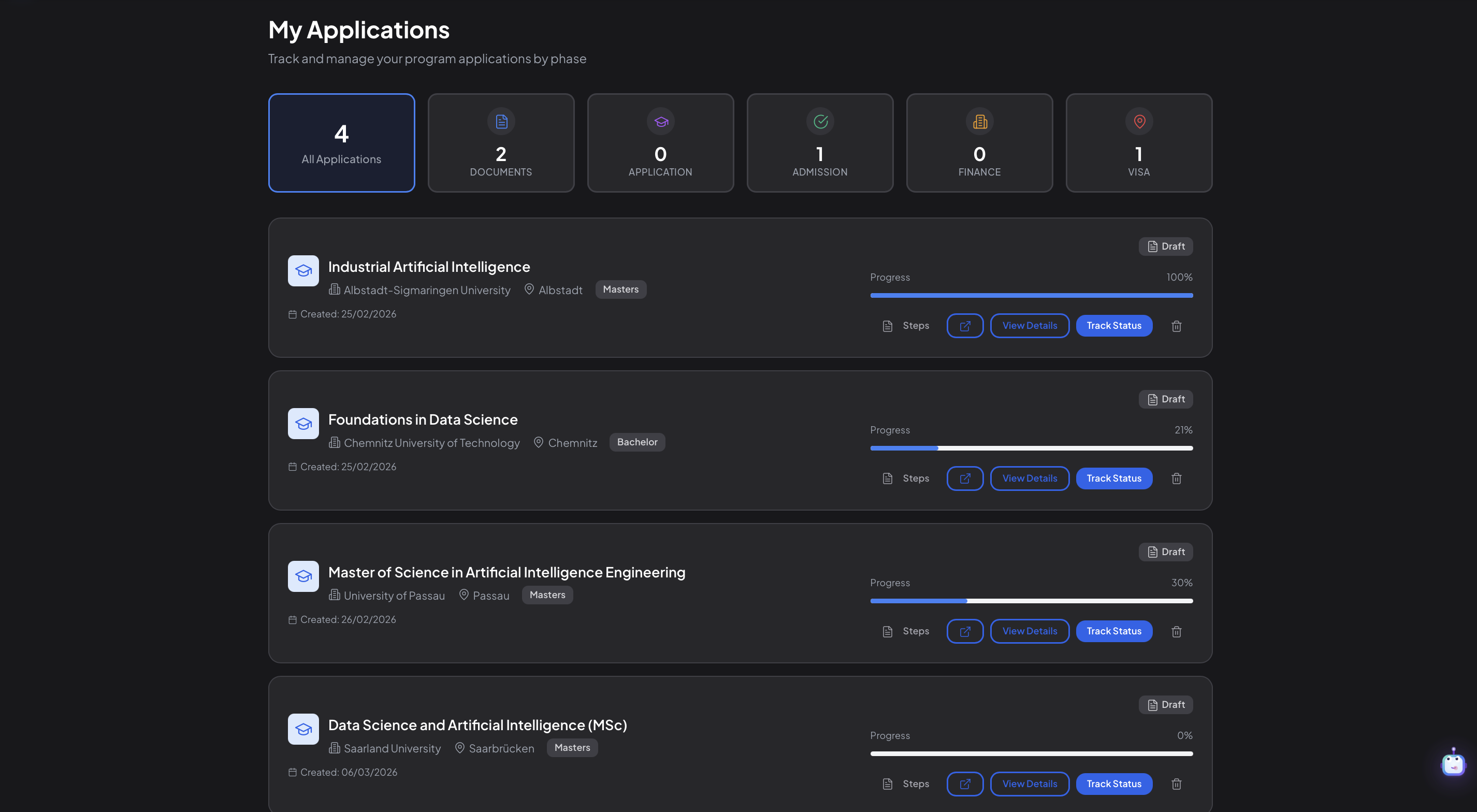Click trash icon for Foundations in Data Science
Screen dimensions: 1477x812
1176,479
